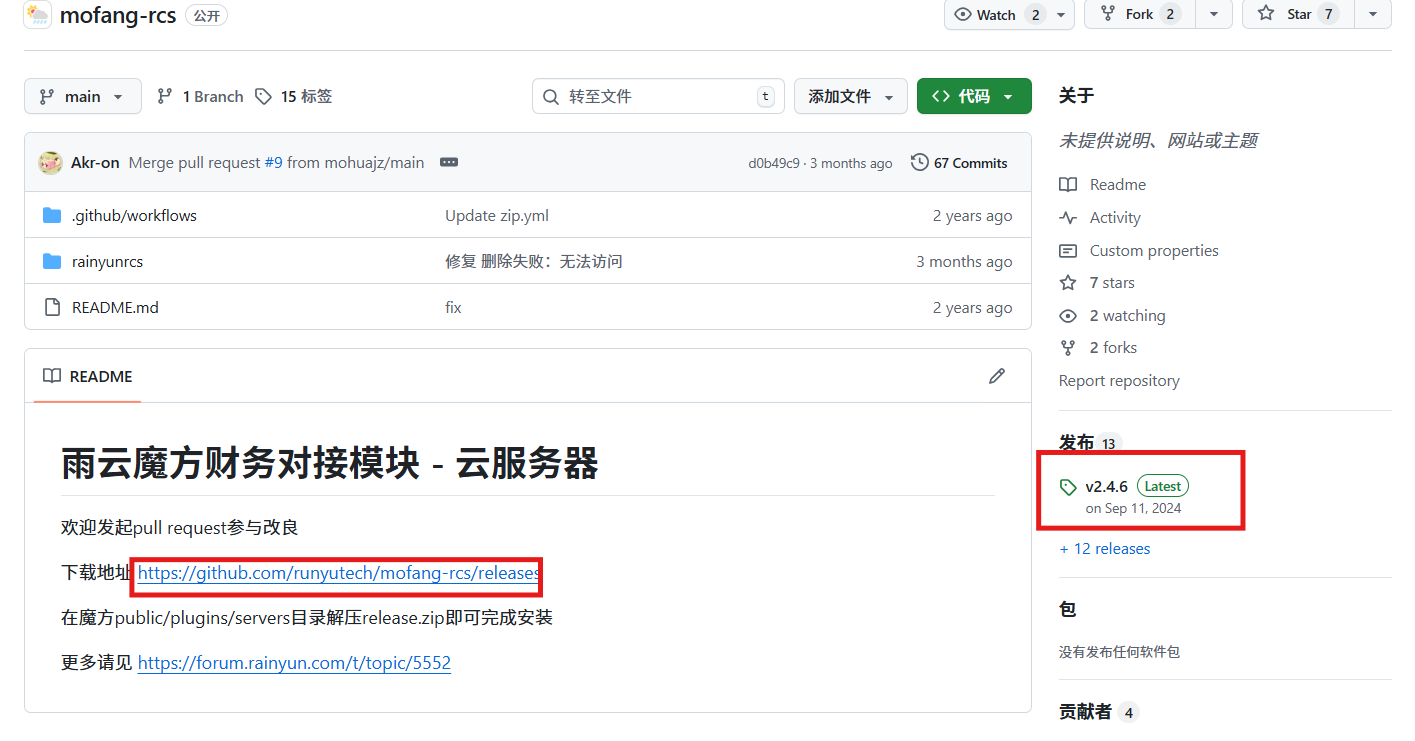Open commit message Update zip.yml
This screenshot has height=741, width=1415.
coord(497,215)
